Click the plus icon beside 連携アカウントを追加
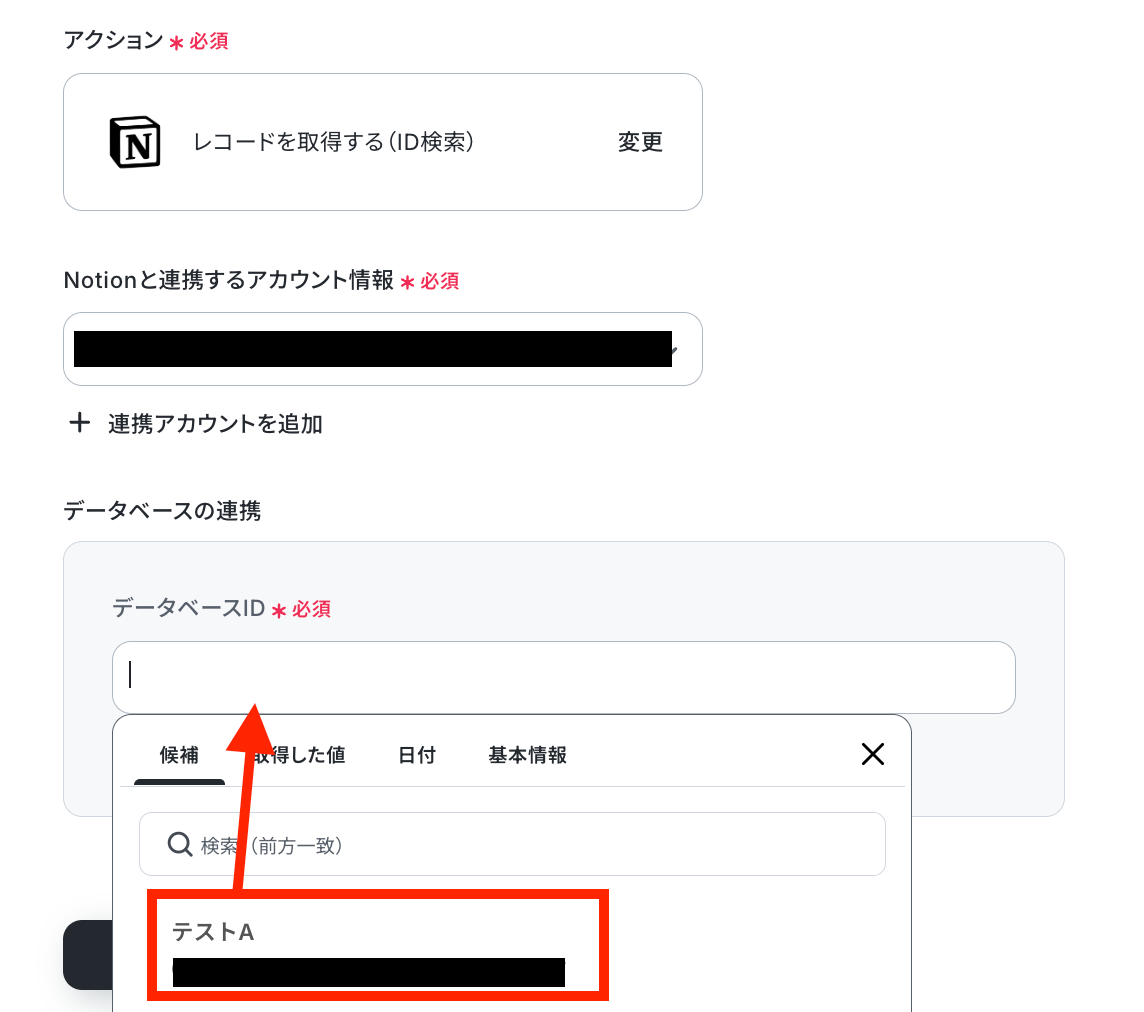Viewport: 1144px width, 1012px height. point(79,422)
